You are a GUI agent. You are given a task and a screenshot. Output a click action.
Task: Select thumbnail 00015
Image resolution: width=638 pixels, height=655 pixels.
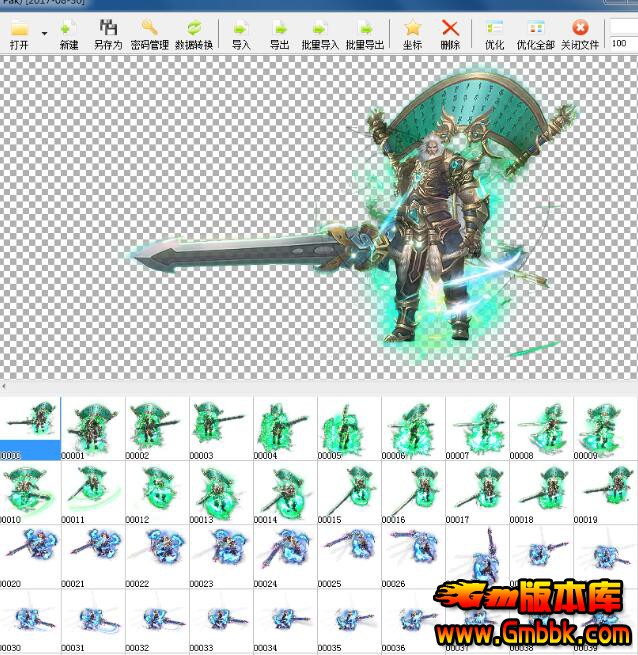(349, 493)
